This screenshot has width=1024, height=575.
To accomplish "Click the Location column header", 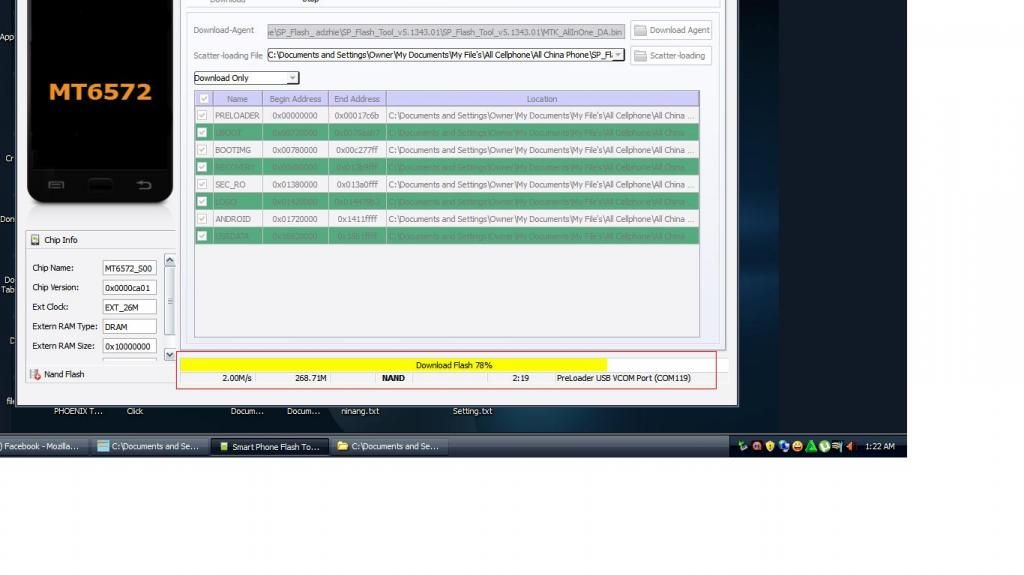I will 542,99.
